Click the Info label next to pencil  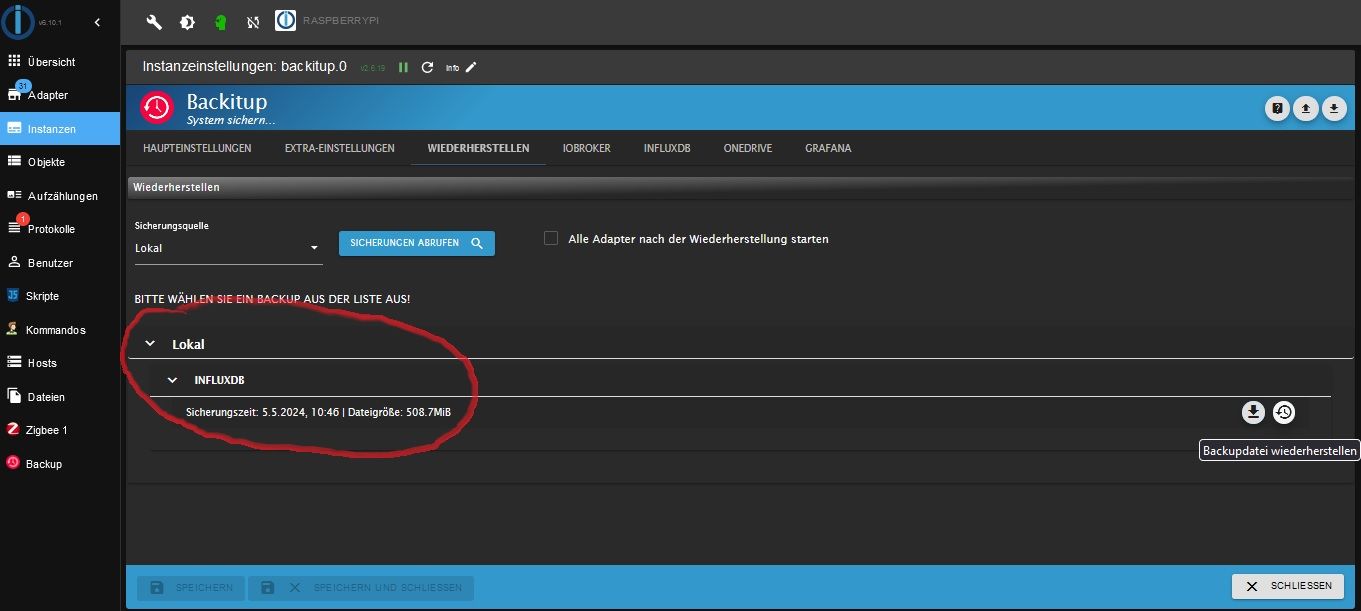coord(452,68)
